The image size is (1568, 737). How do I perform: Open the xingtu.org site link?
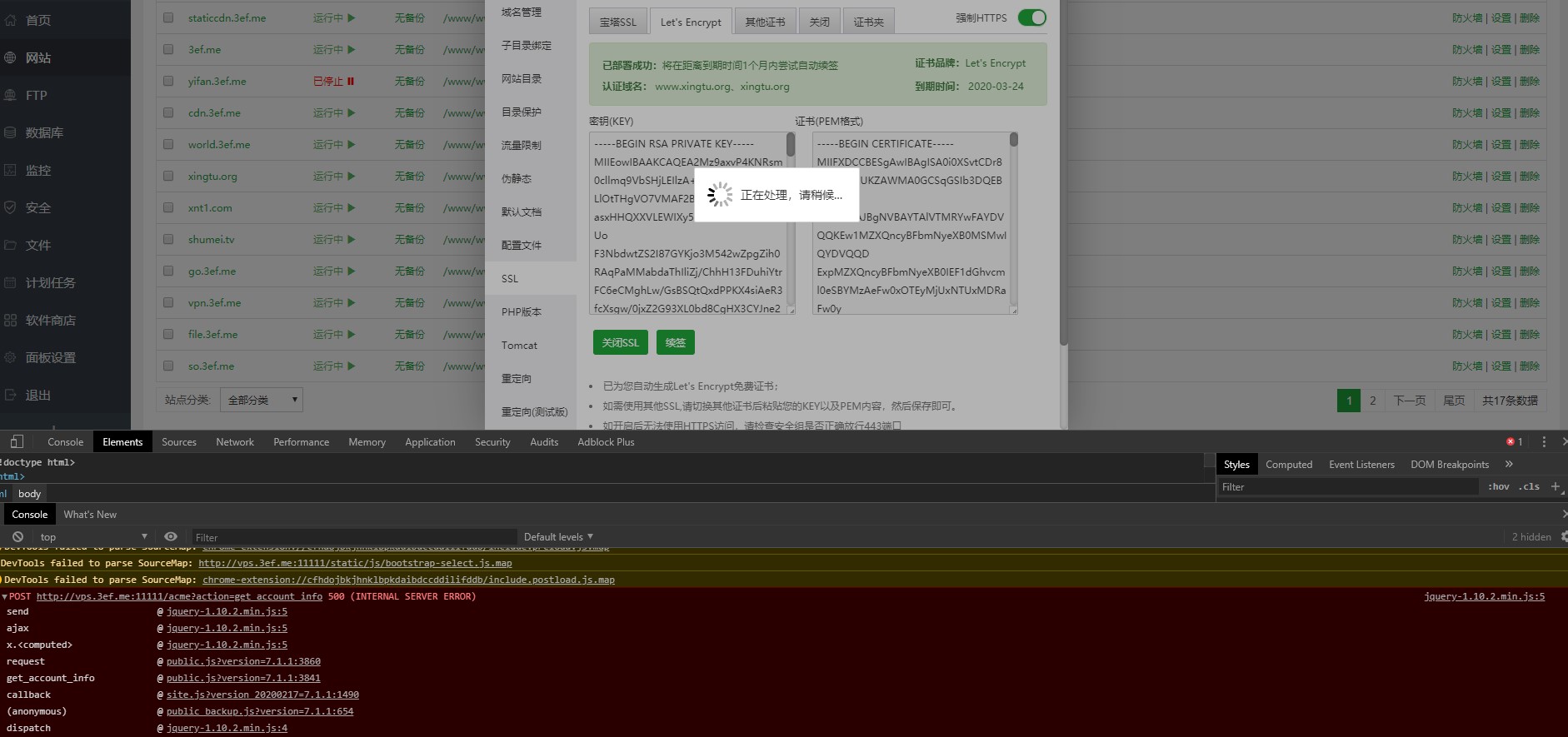point(212,176)
